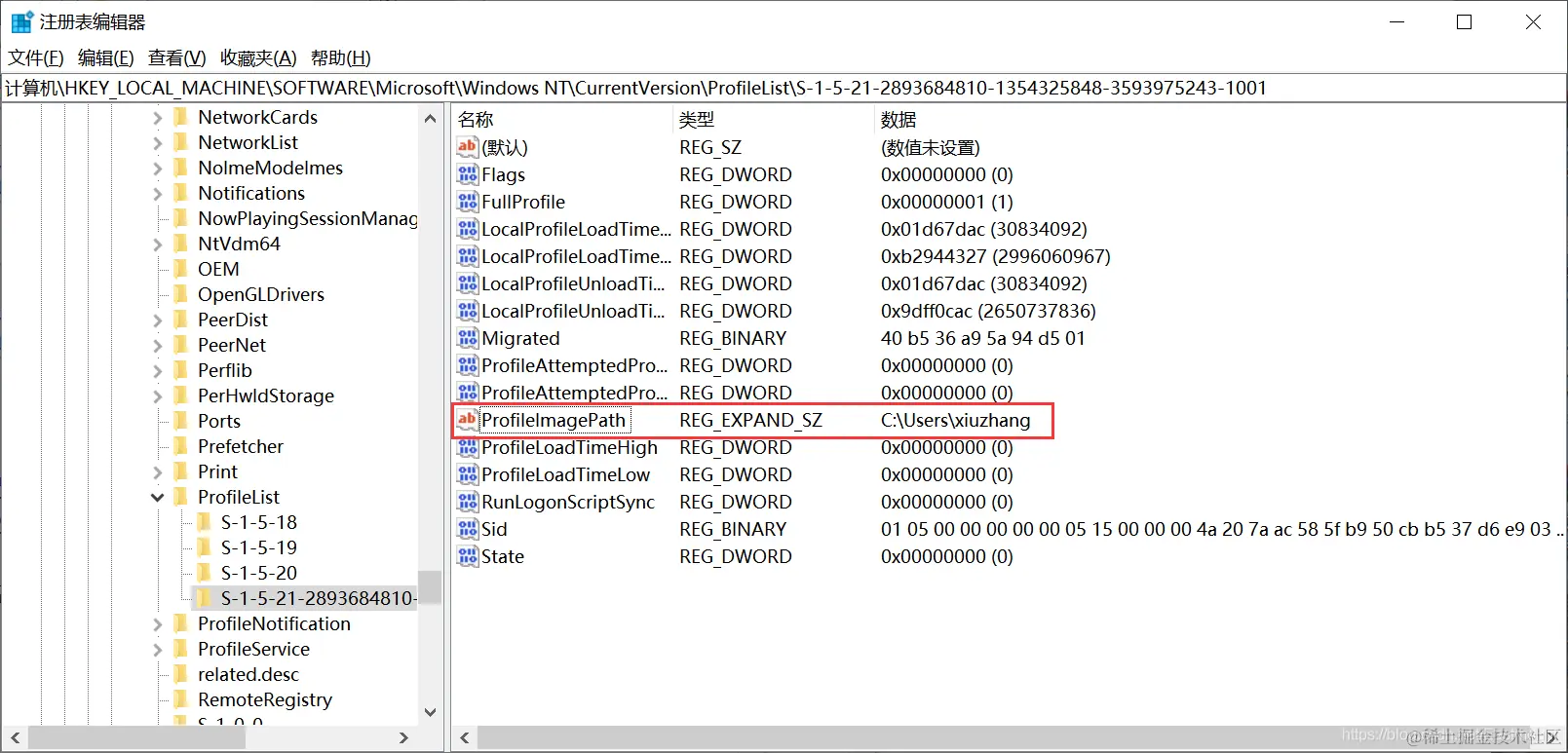The image size is (1568, 753).
Task: Click the RunLogonScriptSync value icon
Action: click(468, 502)
